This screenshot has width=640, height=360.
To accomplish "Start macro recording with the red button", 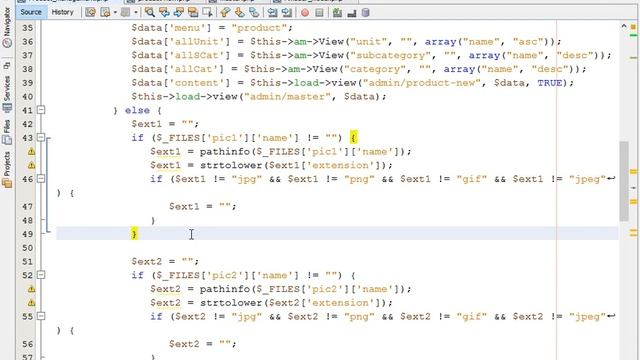I will (x=304, y=13).
